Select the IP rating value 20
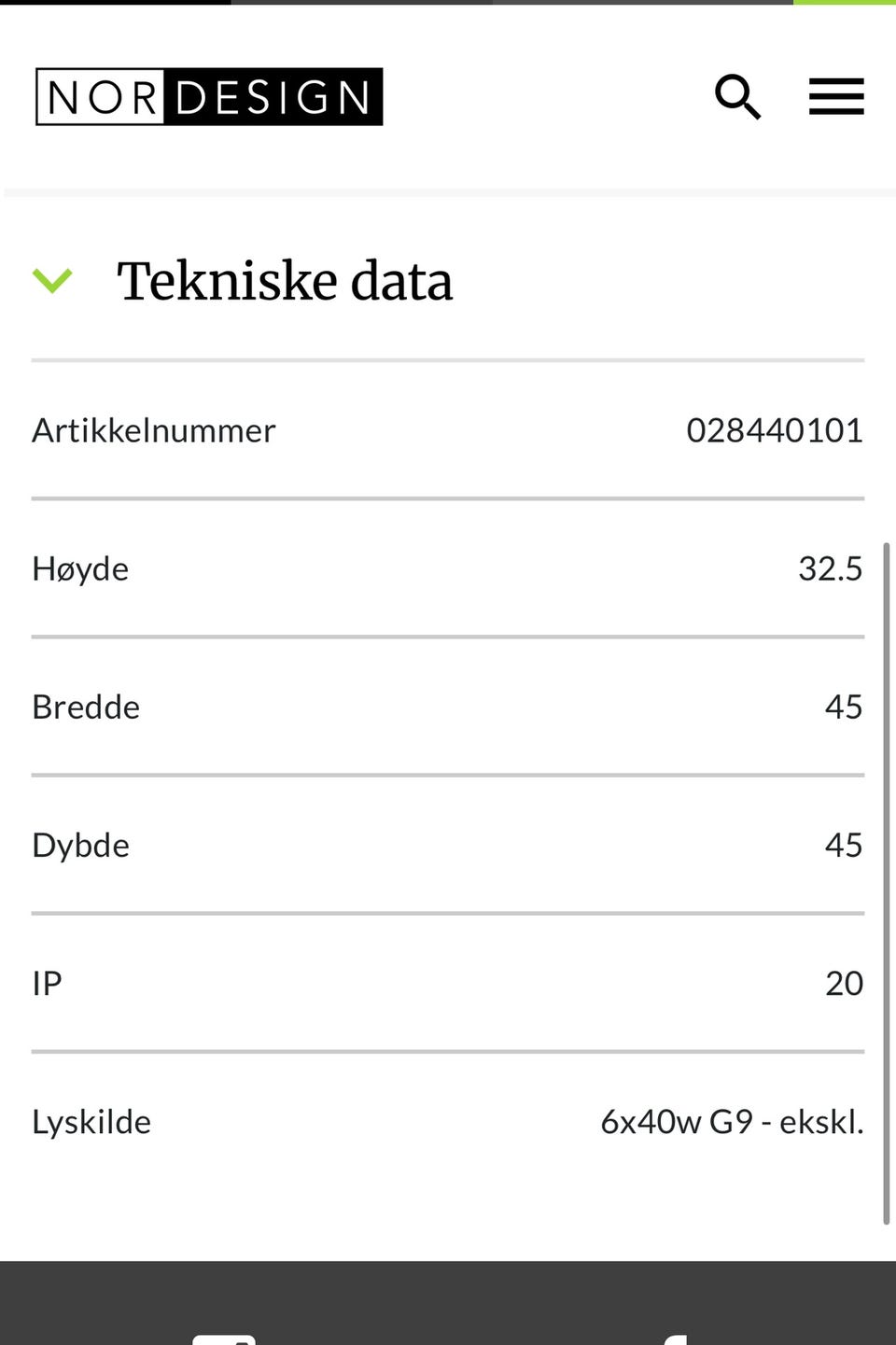The width and height of the screenshot is (896, 1345). (844, 983)
